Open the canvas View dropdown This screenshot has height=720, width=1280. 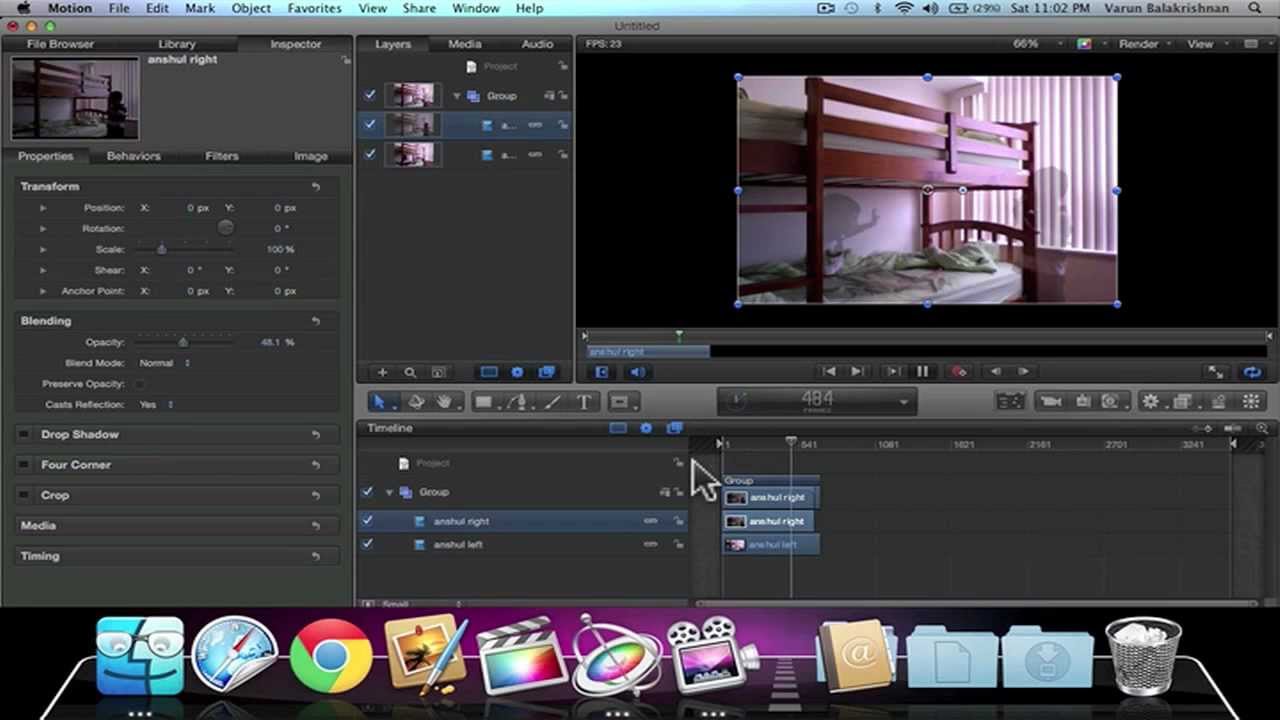(x=1205, y=44)
